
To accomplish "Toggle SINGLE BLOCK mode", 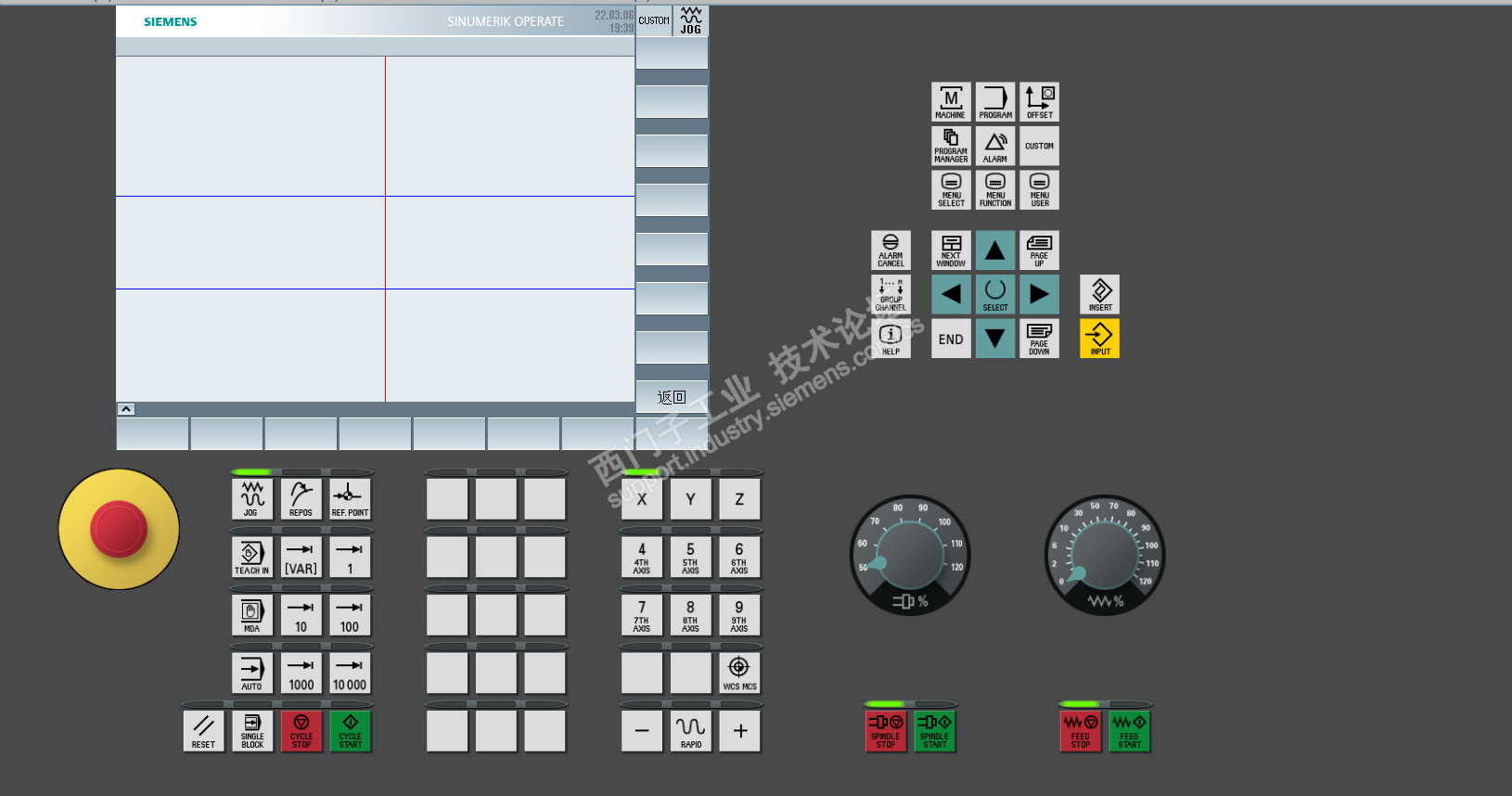I will pos(252,731).
